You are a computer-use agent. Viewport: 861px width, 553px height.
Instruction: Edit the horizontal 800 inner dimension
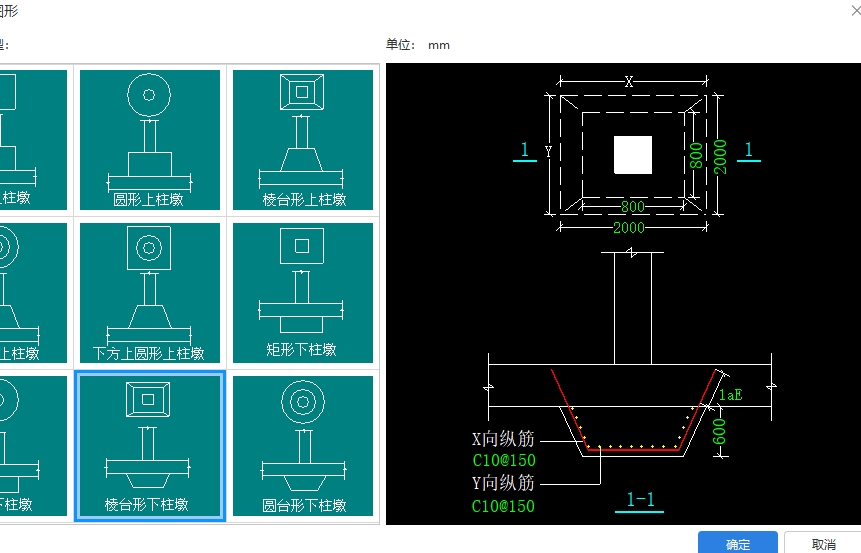633,206
